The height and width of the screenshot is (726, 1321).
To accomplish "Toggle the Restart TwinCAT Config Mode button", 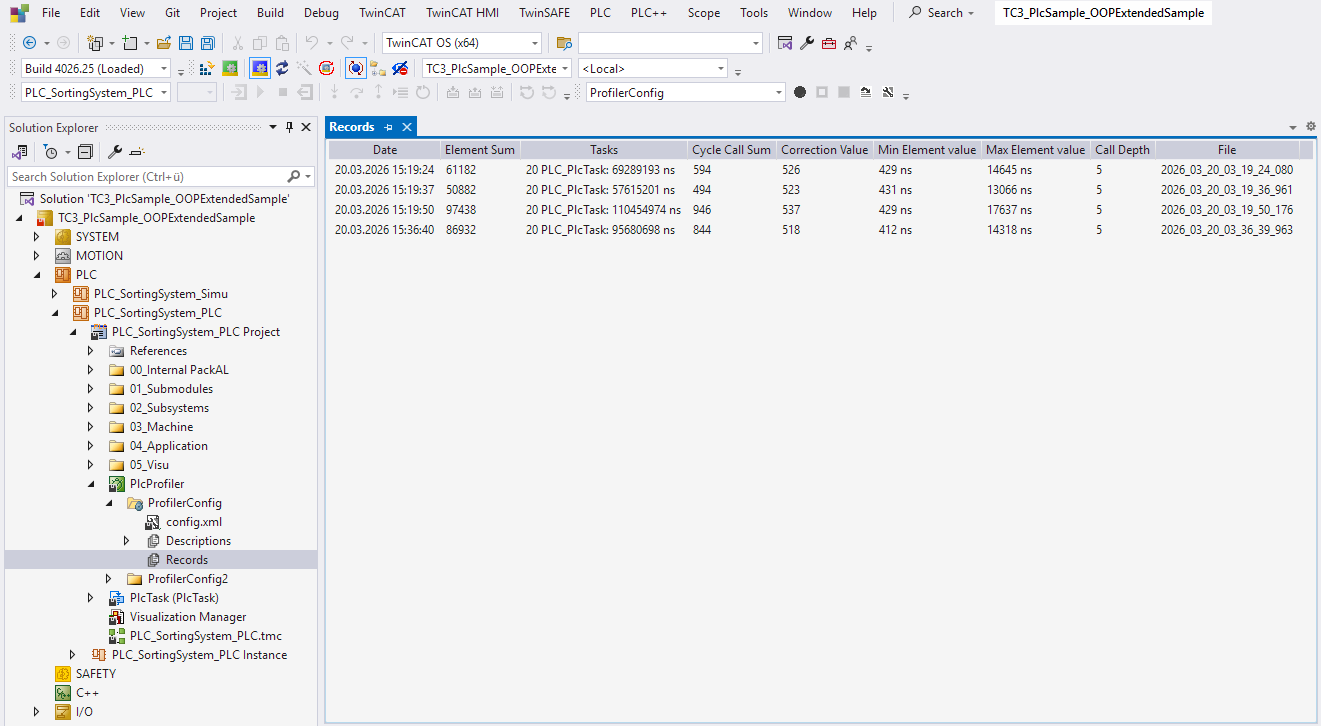I will [259, 68].
